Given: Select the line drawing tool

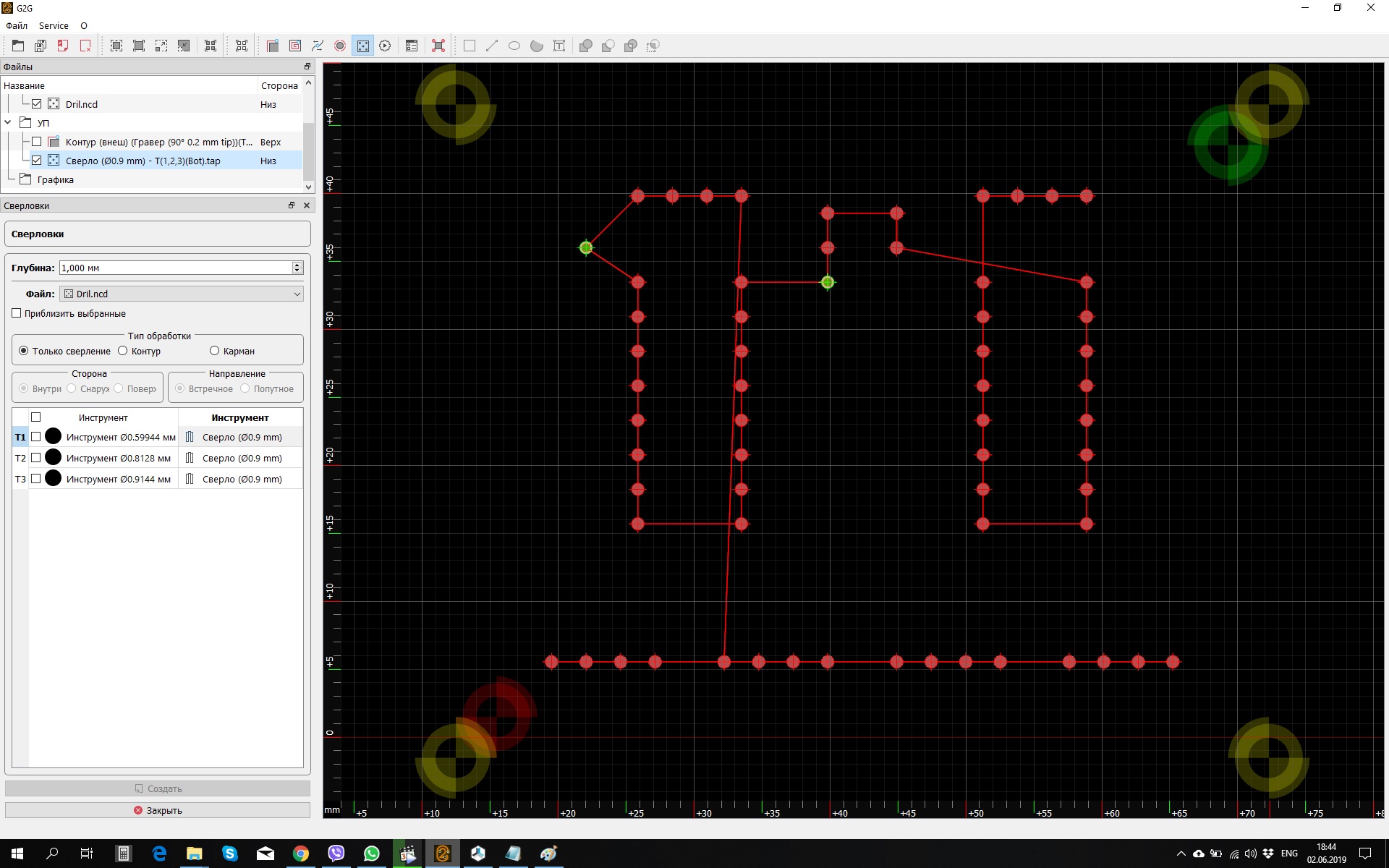Looking at the screenshot, I should point(492,46).
